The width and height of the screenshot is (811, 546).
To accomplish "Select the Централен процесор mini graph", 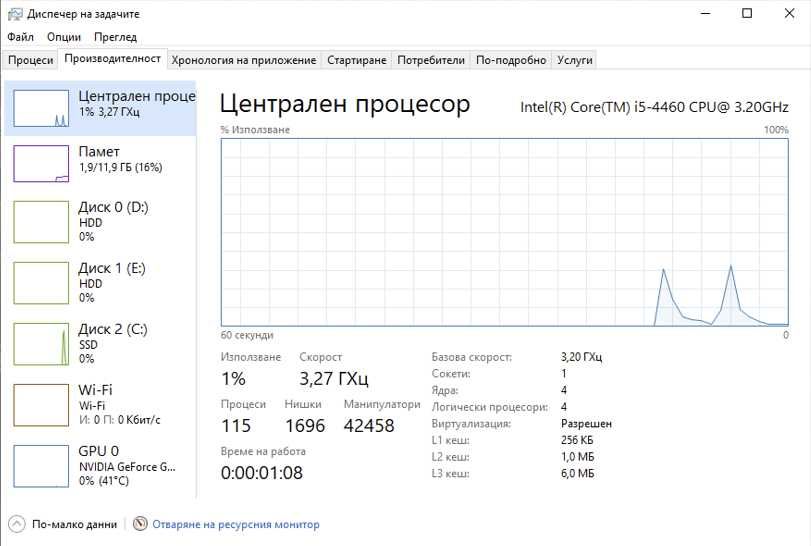I will [41, 109].
